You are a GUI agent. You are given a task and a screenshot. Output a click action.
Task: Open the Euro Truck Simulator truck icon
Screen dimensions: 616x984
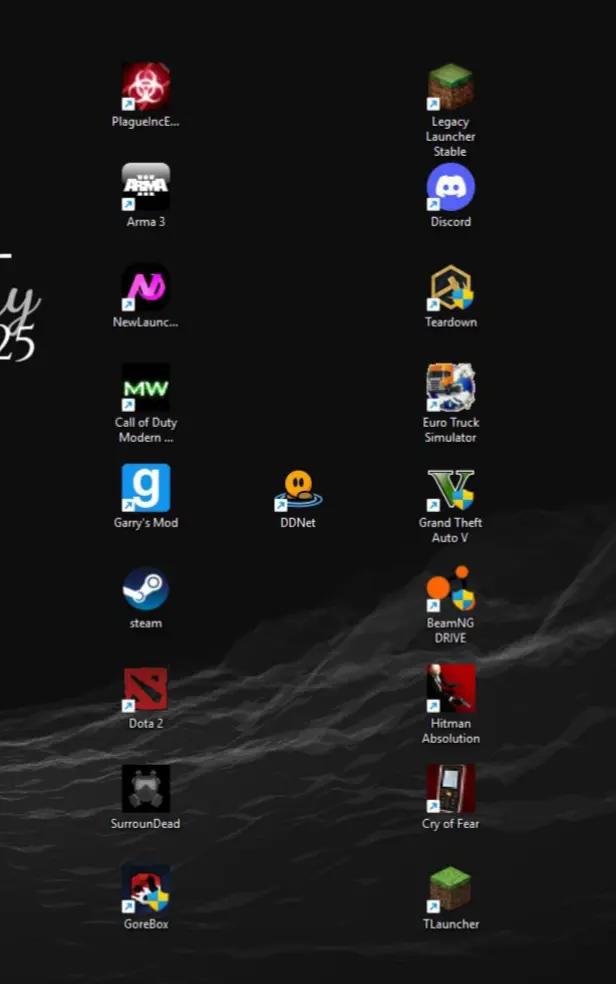[450, 387]
